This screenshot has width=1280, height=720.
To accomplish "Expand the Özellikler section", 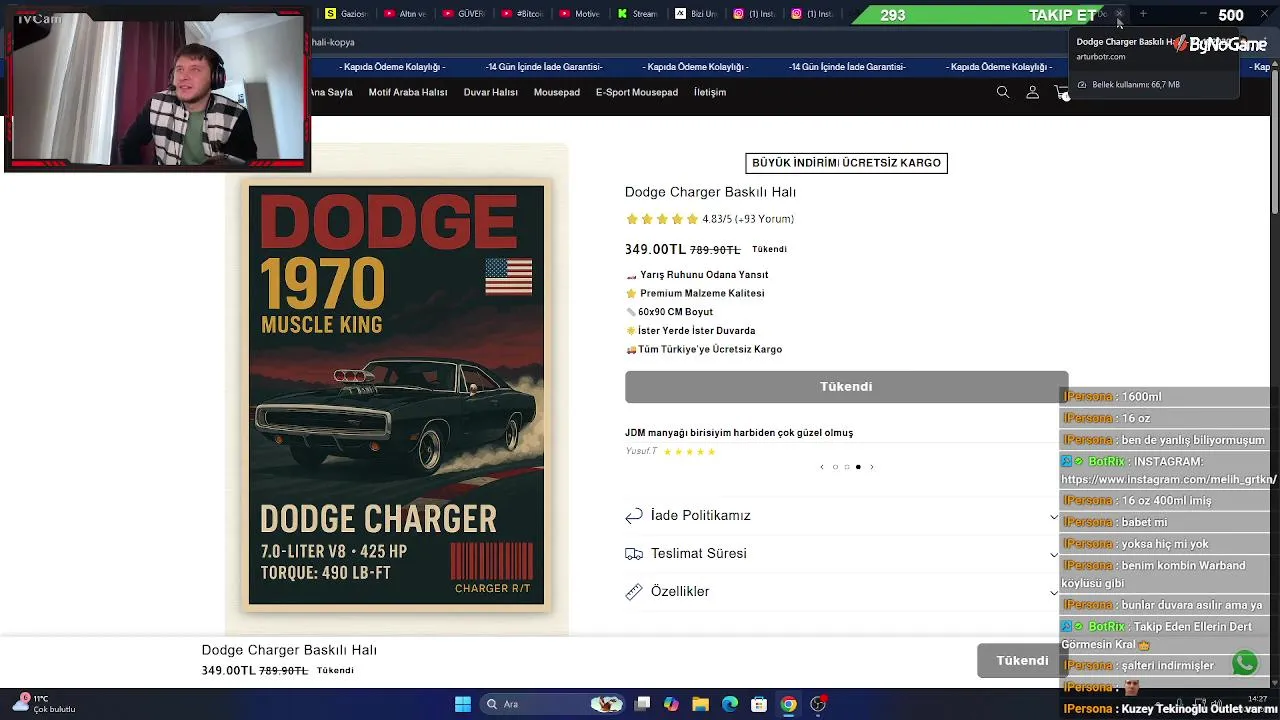I will tap(842, 592).
